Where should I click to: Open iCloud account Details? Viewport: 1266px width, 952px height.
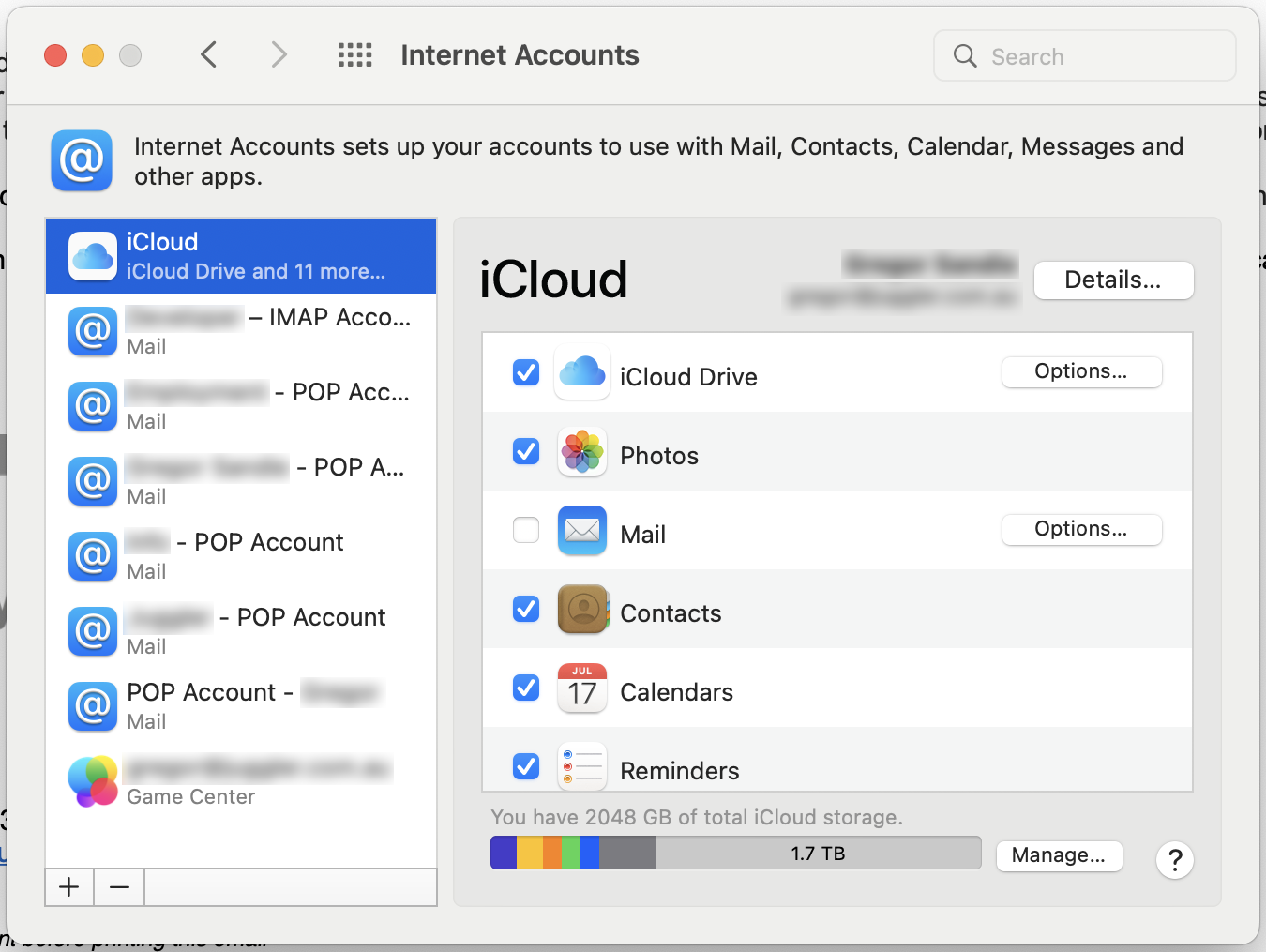1113,280
